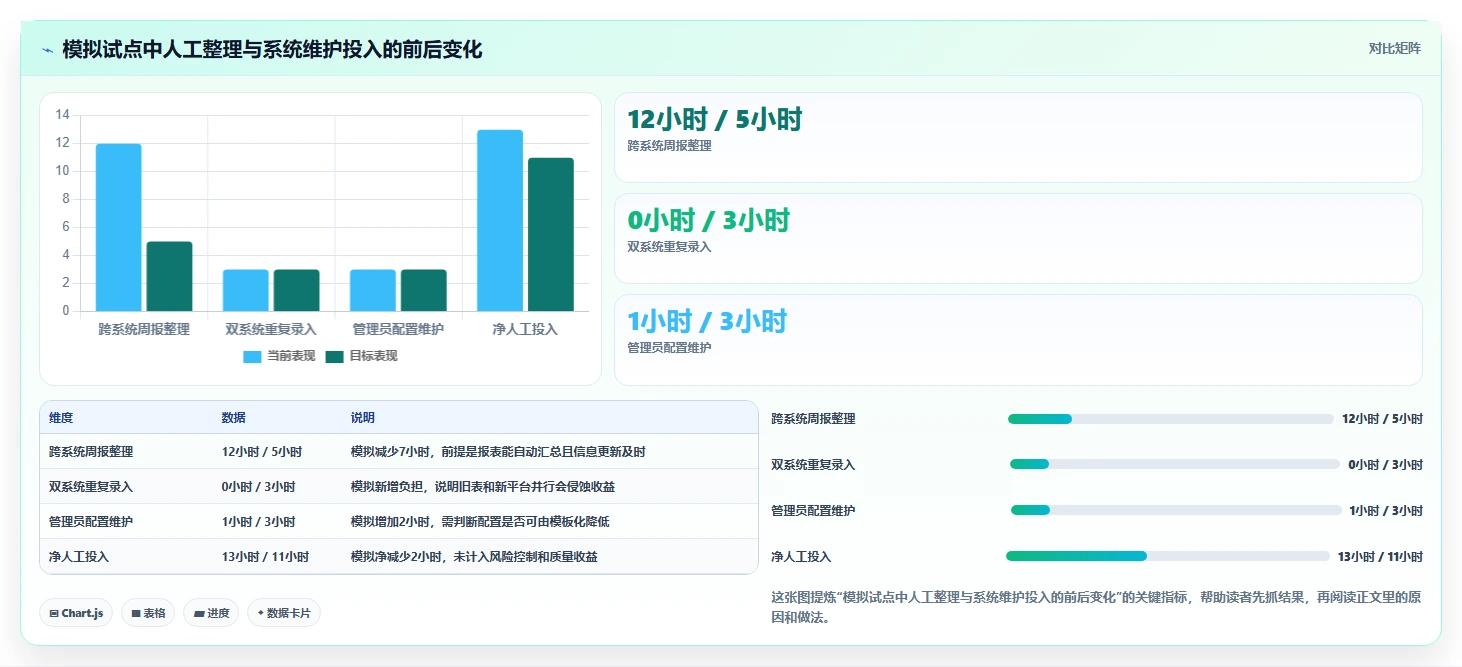This screenshot has width=1462, height=667.
Task: Click 12小时 / 5小时 value after progress bar
Action: click(x=1382, y=419)
